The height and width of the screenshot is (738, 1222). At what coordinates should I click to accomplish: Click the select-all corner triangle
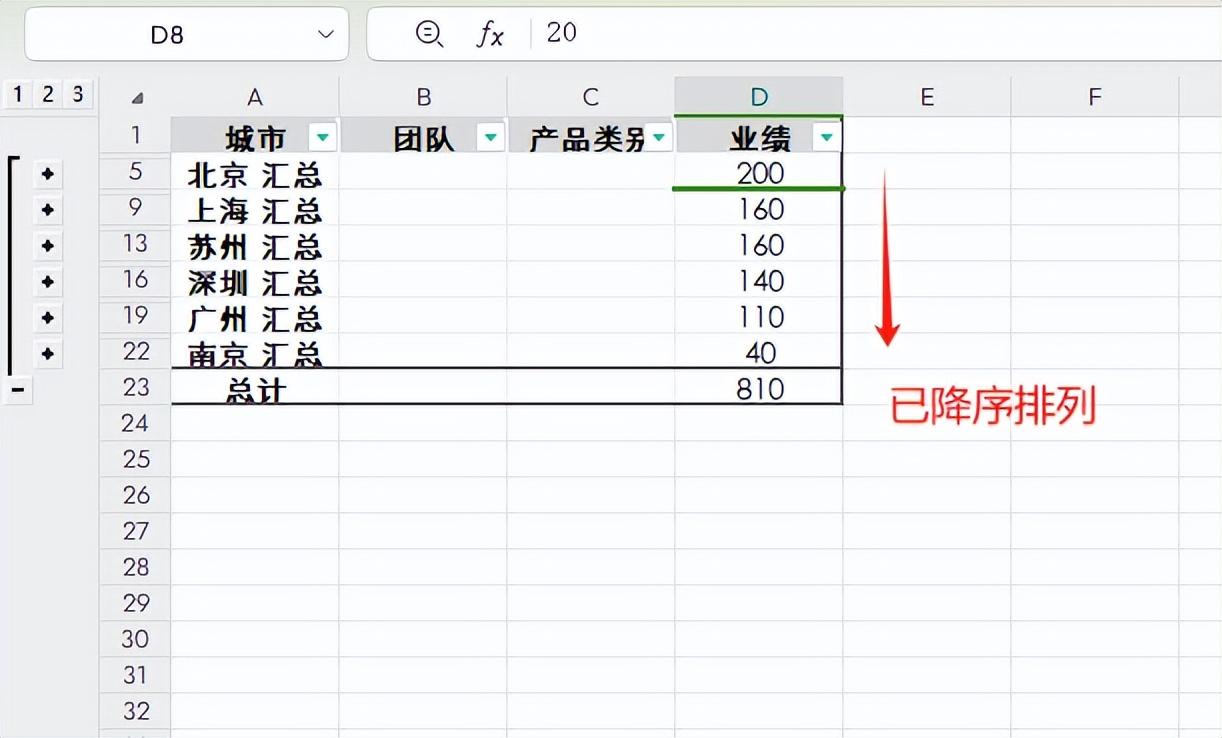[x=137, y=97]
